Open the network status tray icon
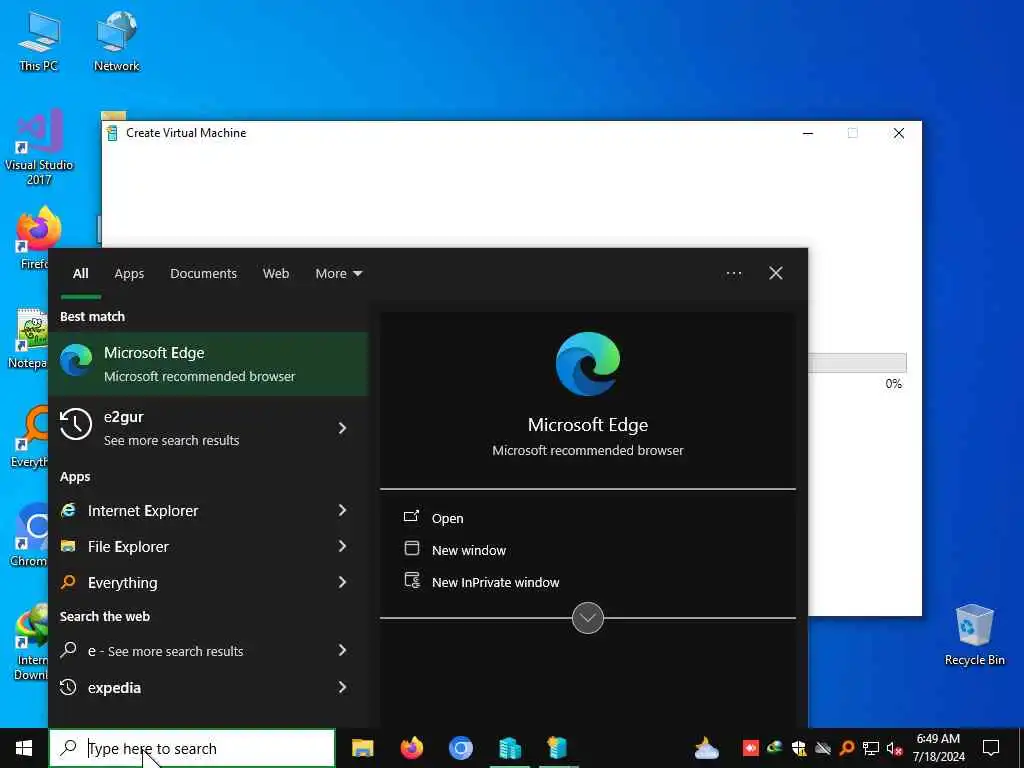 coord(871,748)
